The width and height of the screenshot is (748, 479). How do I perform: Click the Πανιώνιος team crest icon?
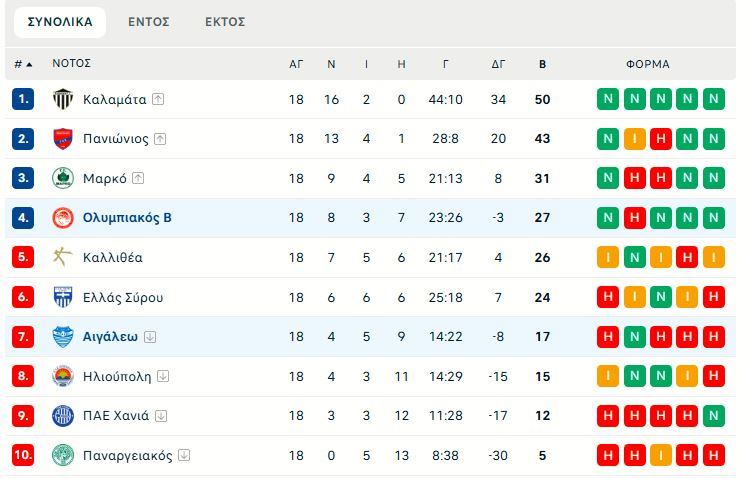point(62,139)
